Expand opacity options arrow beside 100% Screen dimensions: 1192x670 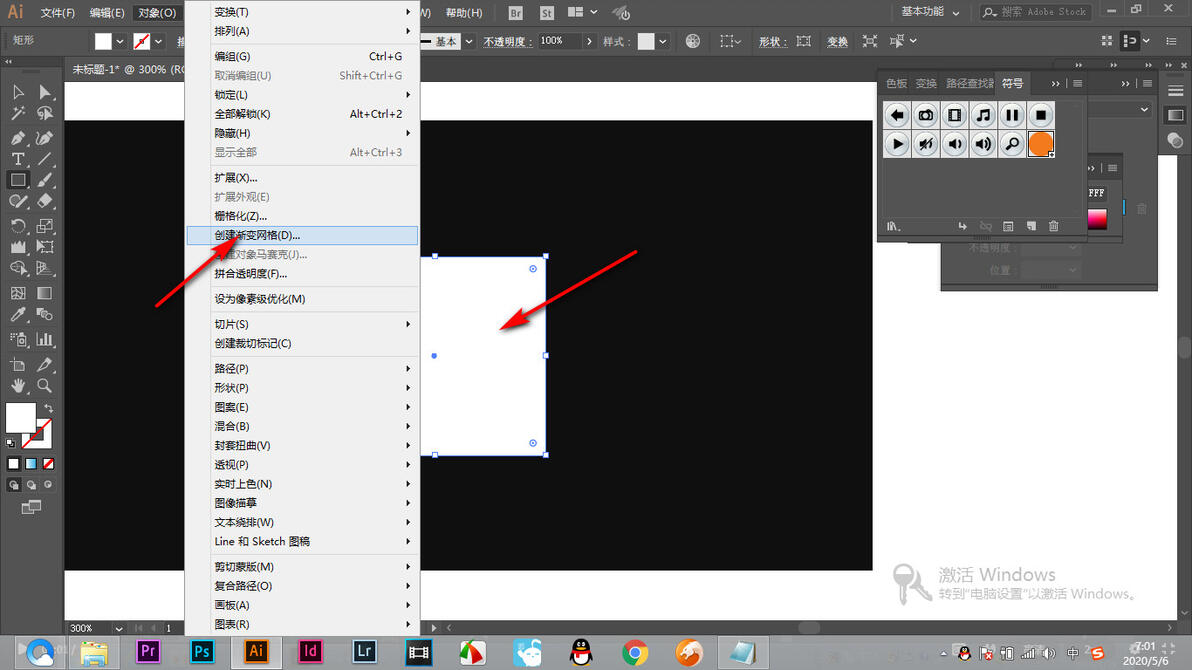tap(589, 42)
